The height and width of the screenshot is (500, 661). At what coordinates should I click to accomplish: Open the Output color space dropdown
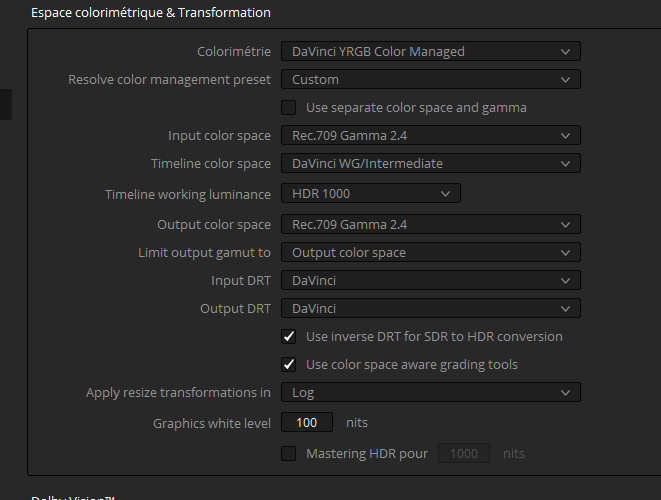point(431,224)
